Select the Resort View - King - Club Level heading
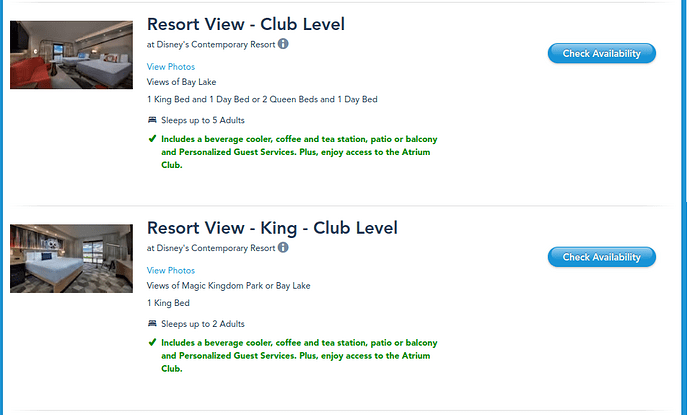 coord(272,228)
